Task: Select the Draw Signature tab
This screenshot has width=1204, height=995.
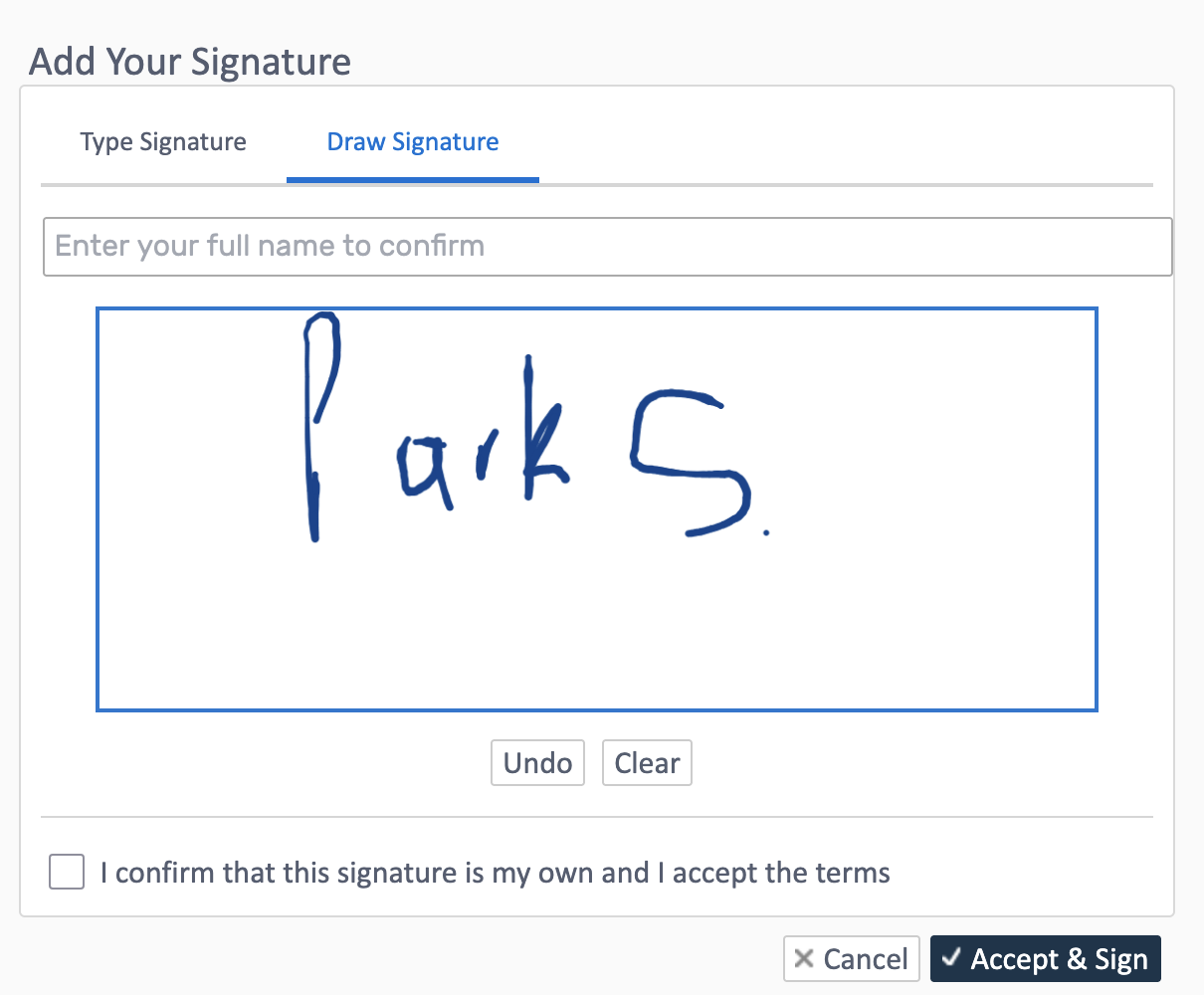Action: tap(412, 141)
